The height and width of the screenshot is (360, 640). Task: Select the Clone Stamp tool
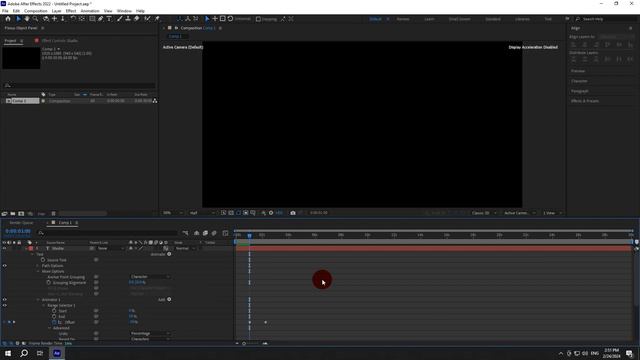click(x=128, y=19)
